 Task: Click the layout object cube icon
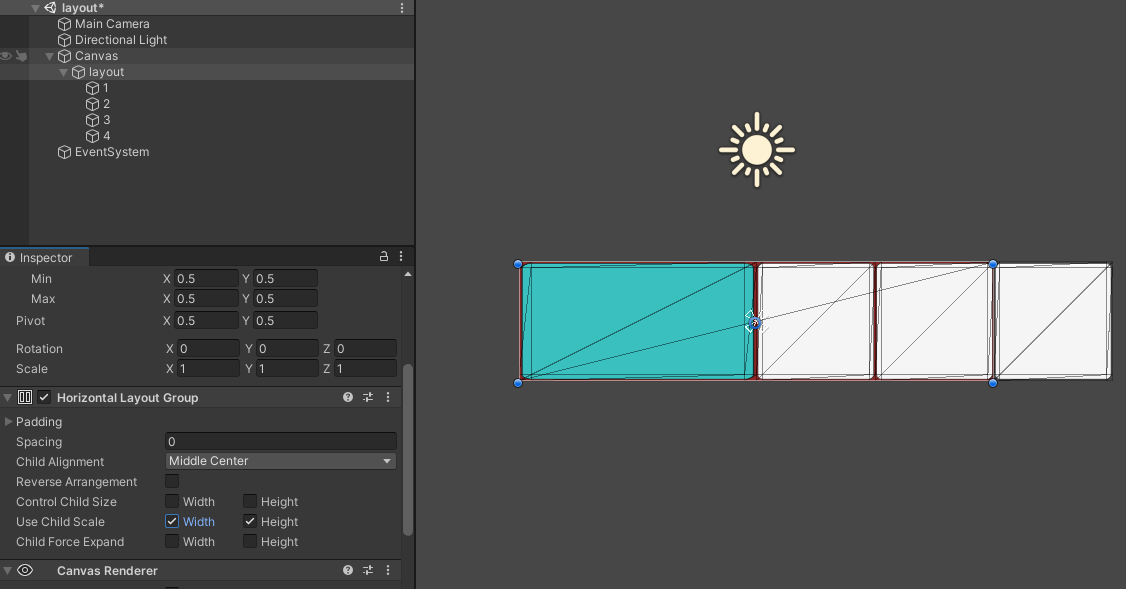pos(79,72)
